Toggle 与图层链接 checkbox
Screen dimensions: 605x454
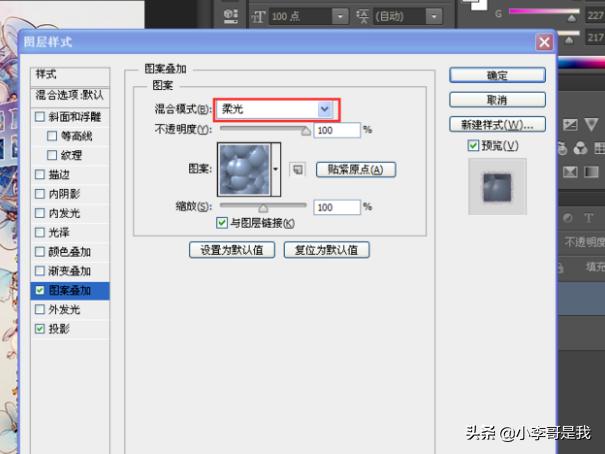tap(222, 223)
